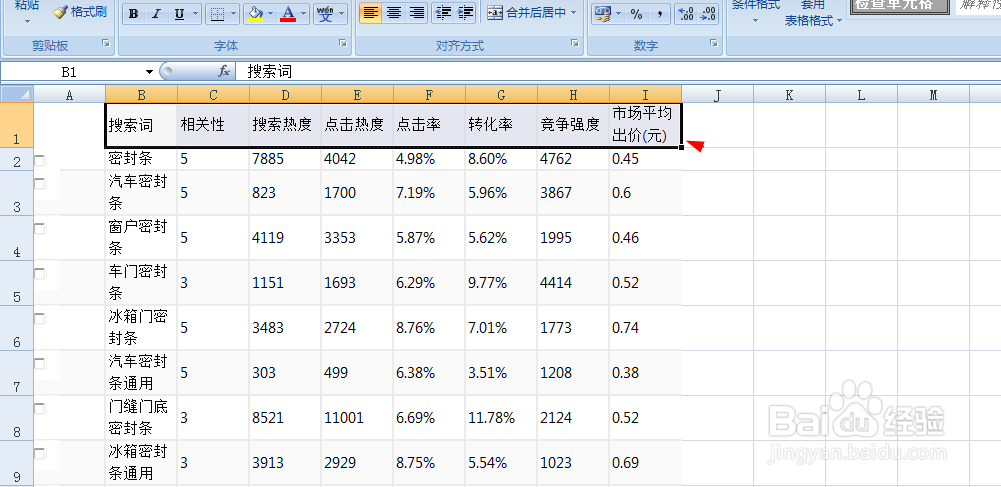Screen dimensions: 1001x487
Task: Click the fx insert function icon
Action: [x=224, y=71]
